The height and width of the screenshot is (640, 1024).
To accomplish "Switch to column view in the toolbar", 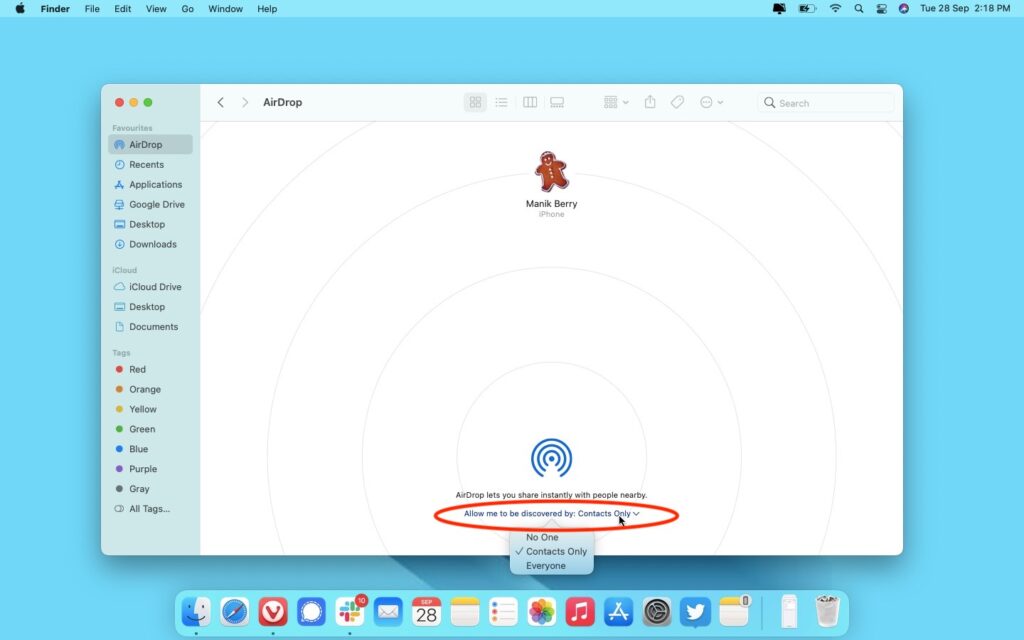I will pos(529,102).
